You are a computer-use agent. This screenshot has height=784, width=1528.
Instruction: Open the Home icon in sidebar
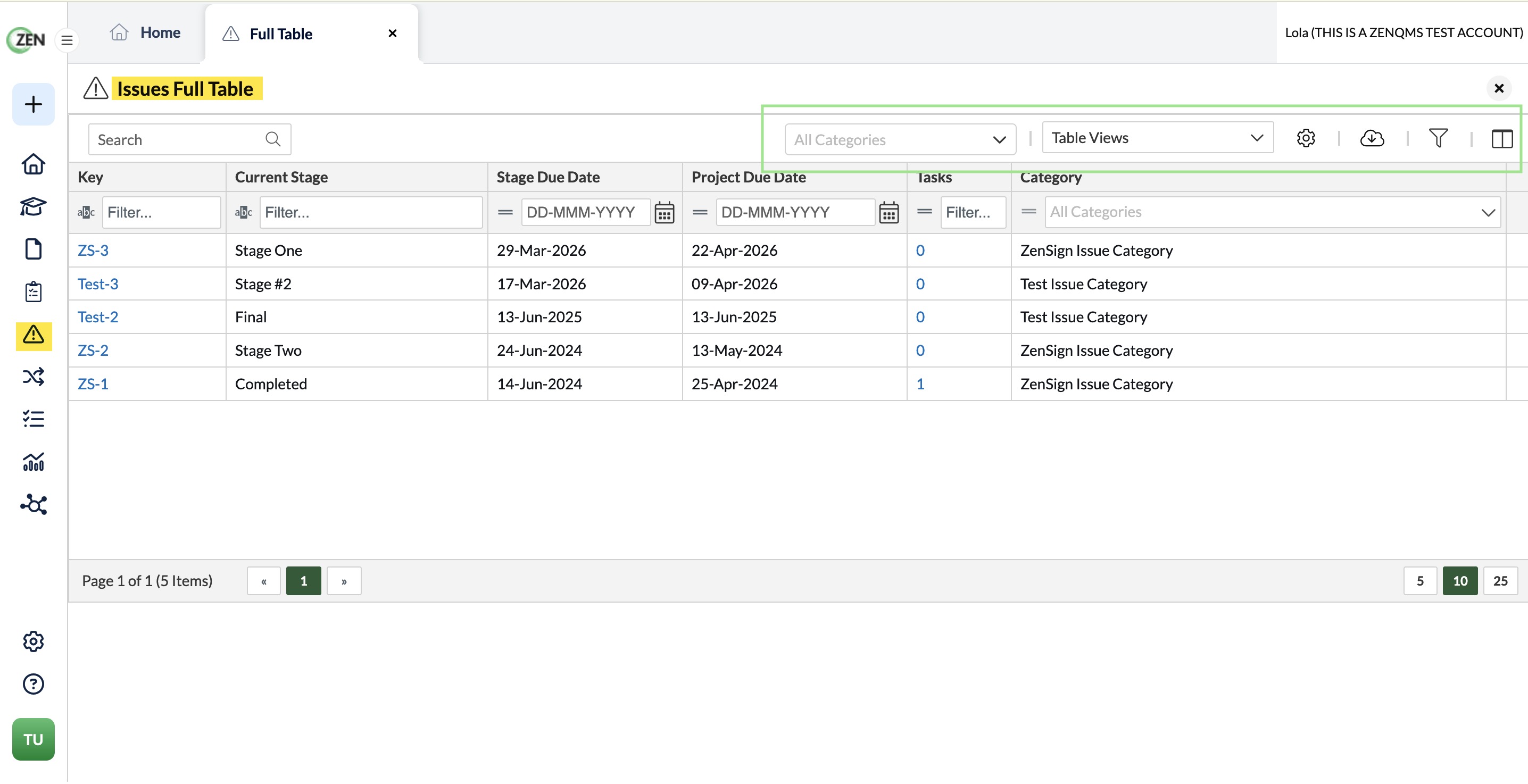33,164
